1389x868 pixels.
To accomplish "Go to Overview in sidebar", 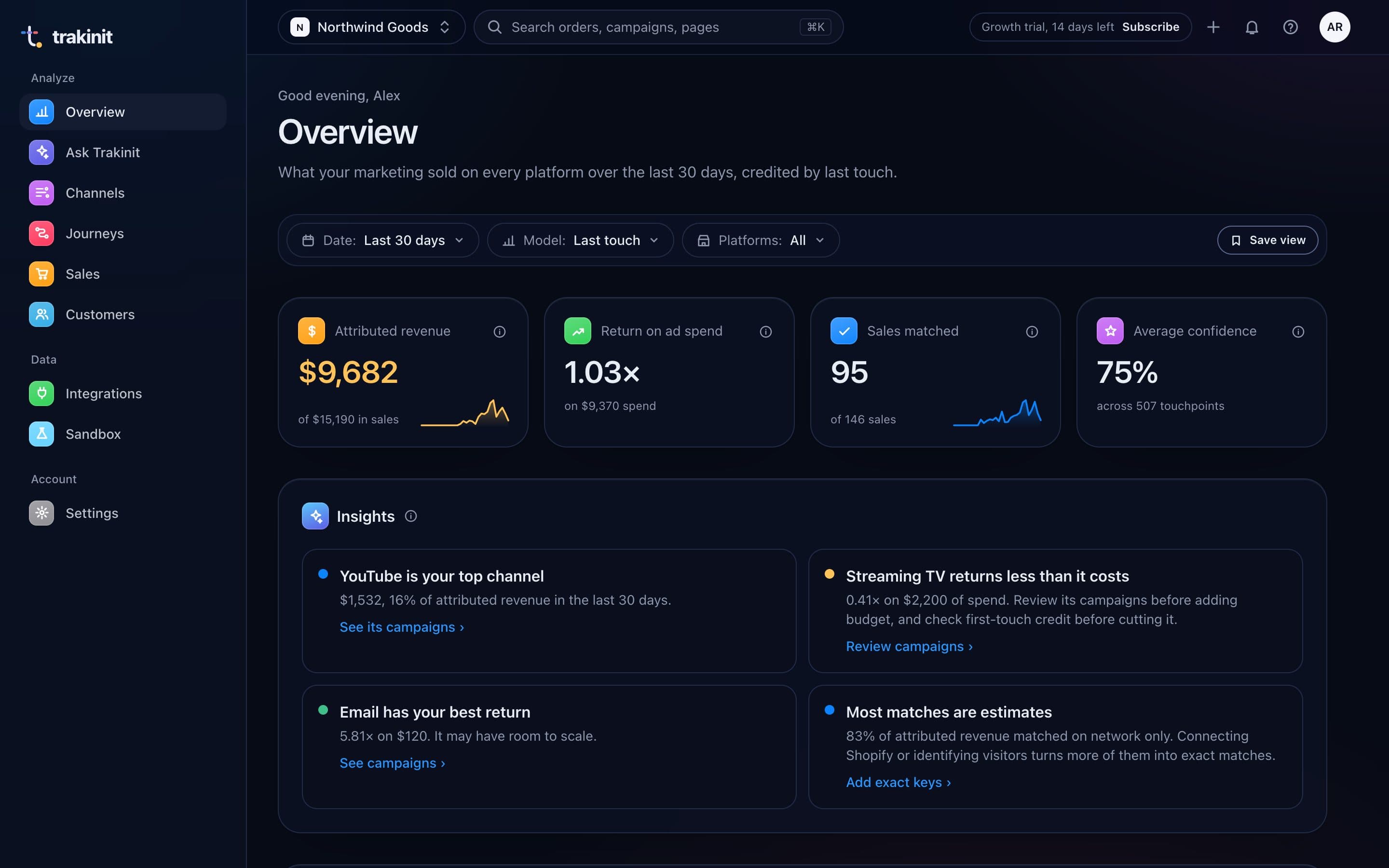I will [x=123, y=112].
